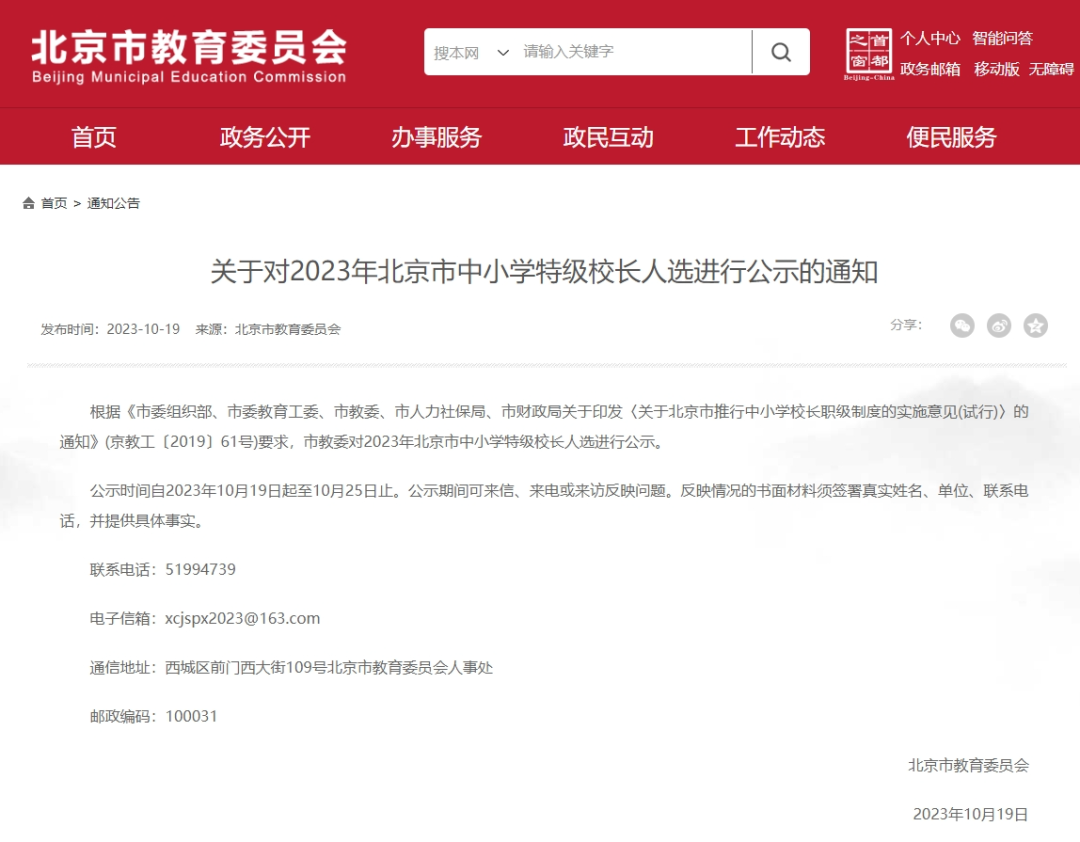Screen dimensions: 1080x842
Task: Share via the WeChat icon
Action: (962, 325)
